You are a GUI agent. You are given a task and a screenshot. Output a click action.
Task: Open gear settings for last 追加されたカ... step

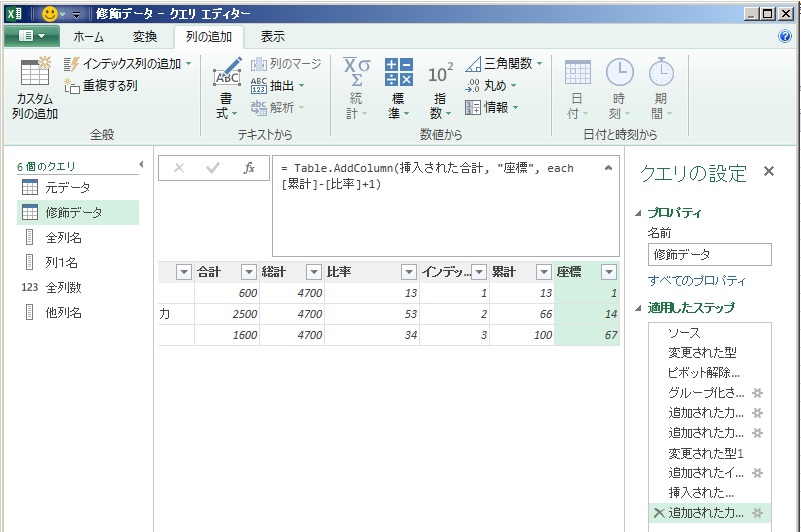click(x=758, y=513)
